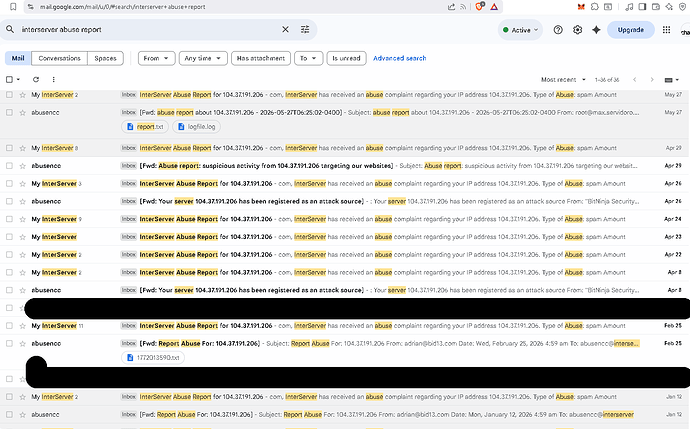Screen dimensions: 690x429
Task: Switch to the Spaces tab
Action: coord(105,58)
